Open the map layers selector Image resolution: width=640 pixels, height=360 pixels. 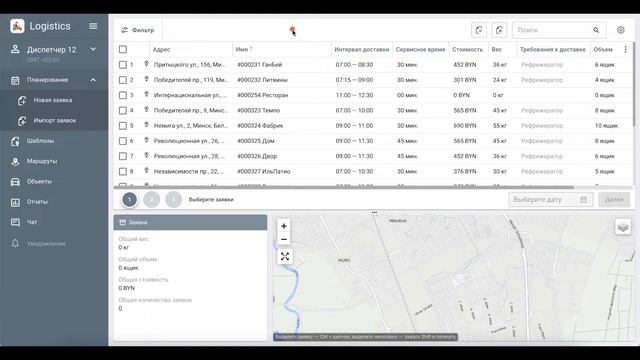tap(622, 227)
